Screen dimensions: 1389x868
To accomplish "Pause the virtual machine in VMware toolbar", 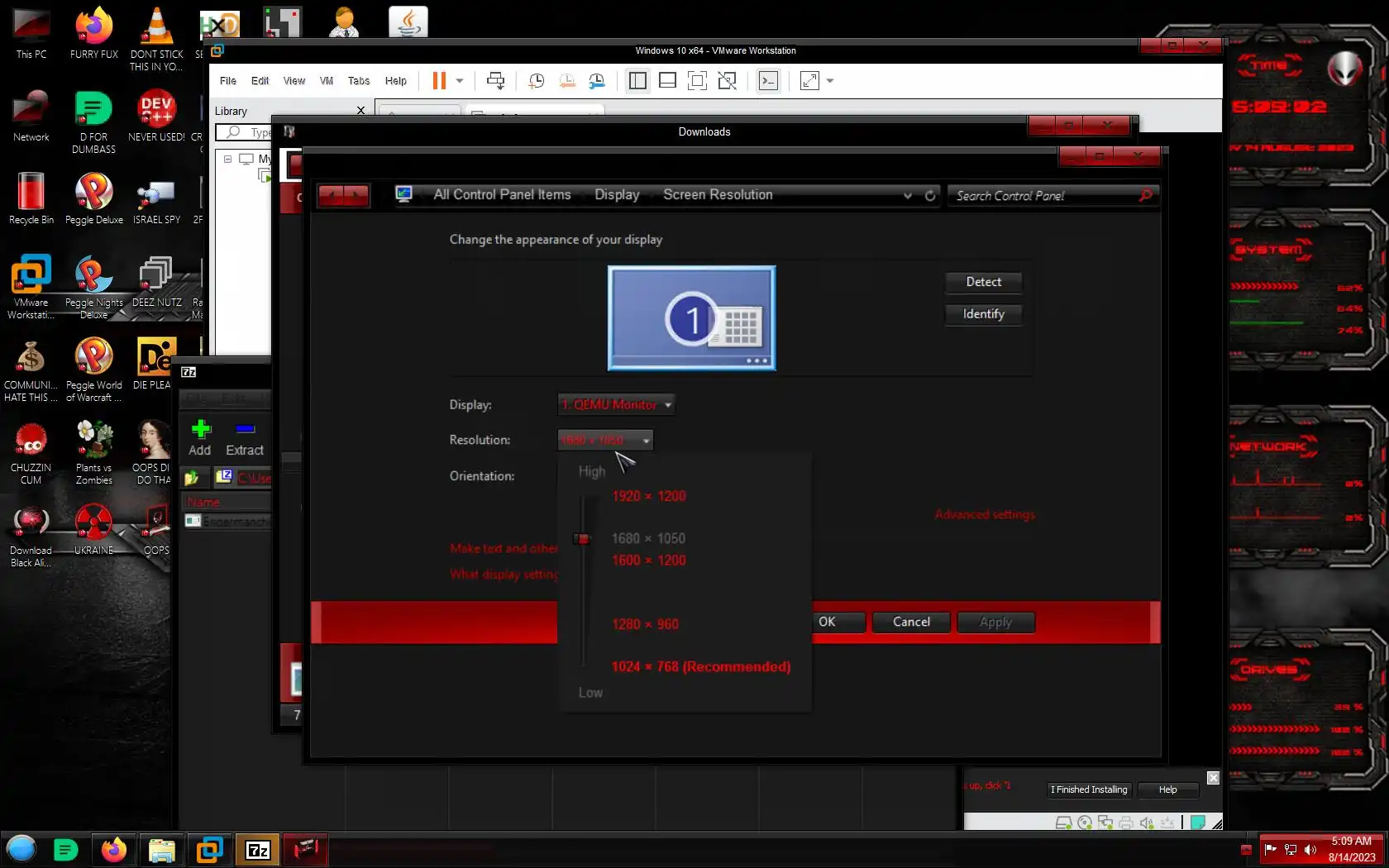I will point(439,81).
